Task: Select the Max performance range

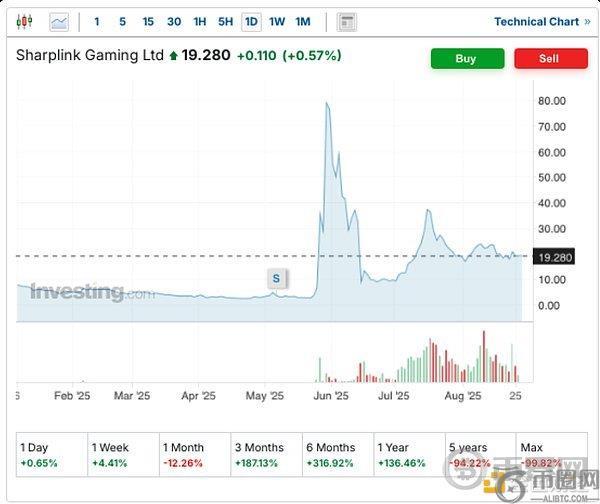Action: tap(548, 455)
